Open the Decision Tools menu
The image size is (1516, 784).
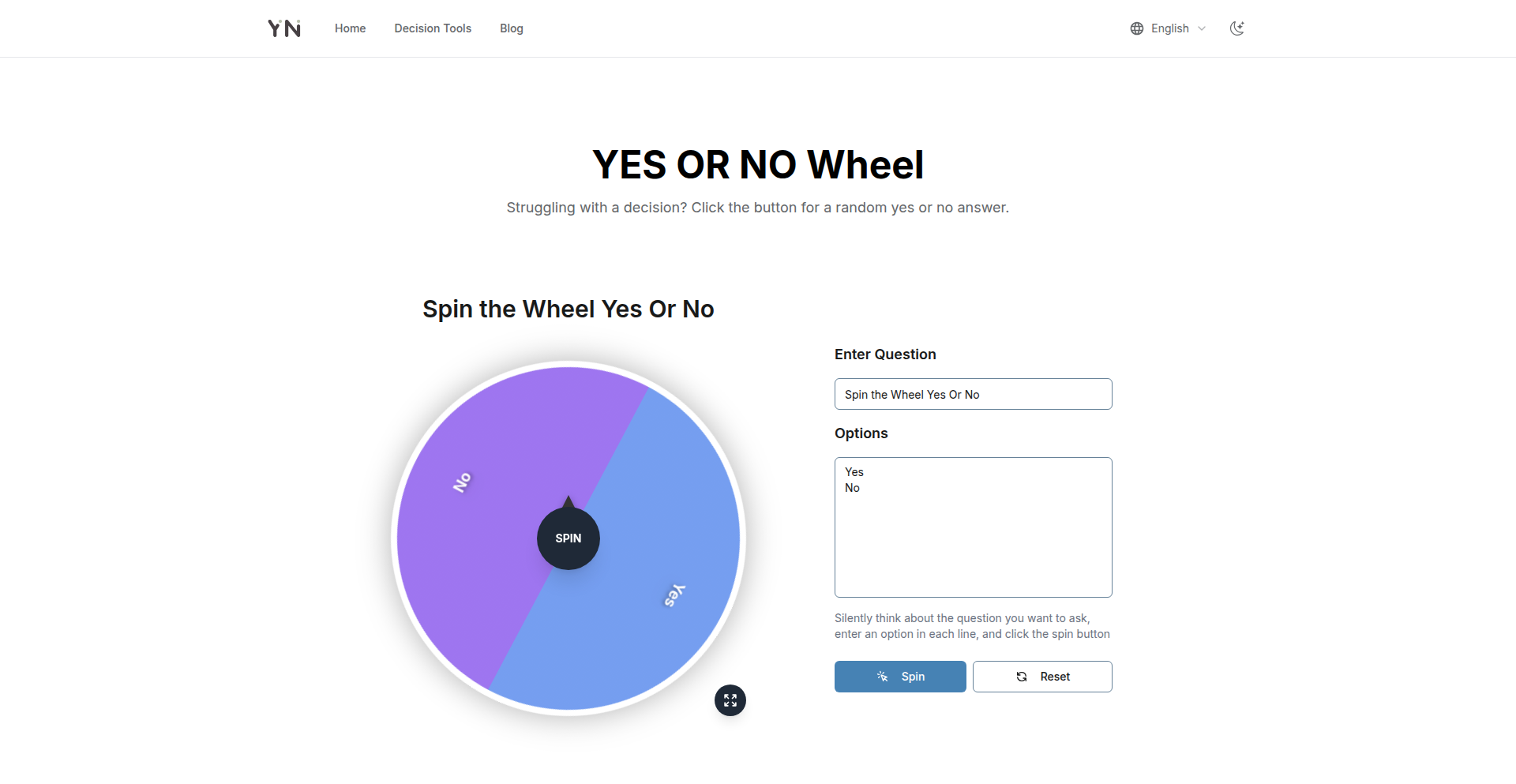[433, 28]
